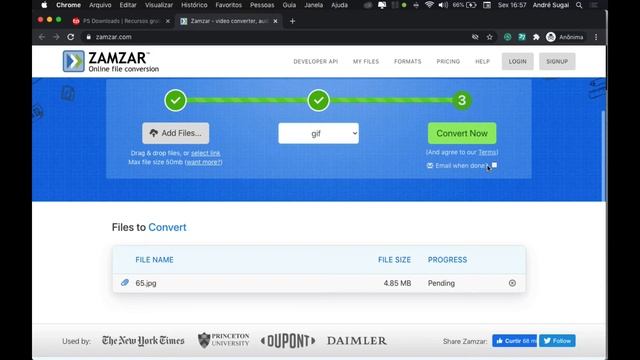Click the want more? link
This screenshot has width=640, height=360.
(x=203, y=162)
